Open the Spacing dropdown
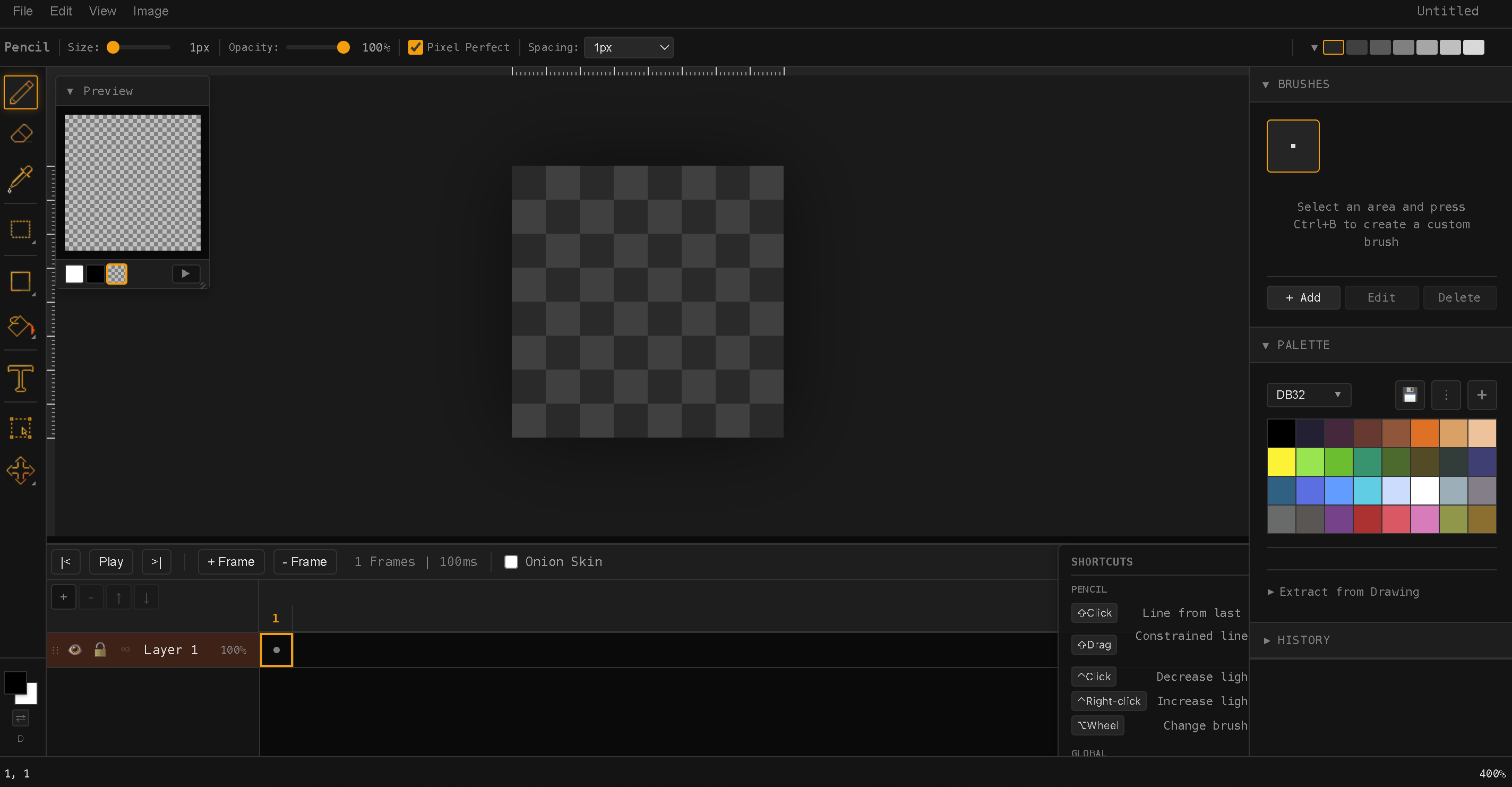This screenshot has width=1512, height=787. click(628, 47)
